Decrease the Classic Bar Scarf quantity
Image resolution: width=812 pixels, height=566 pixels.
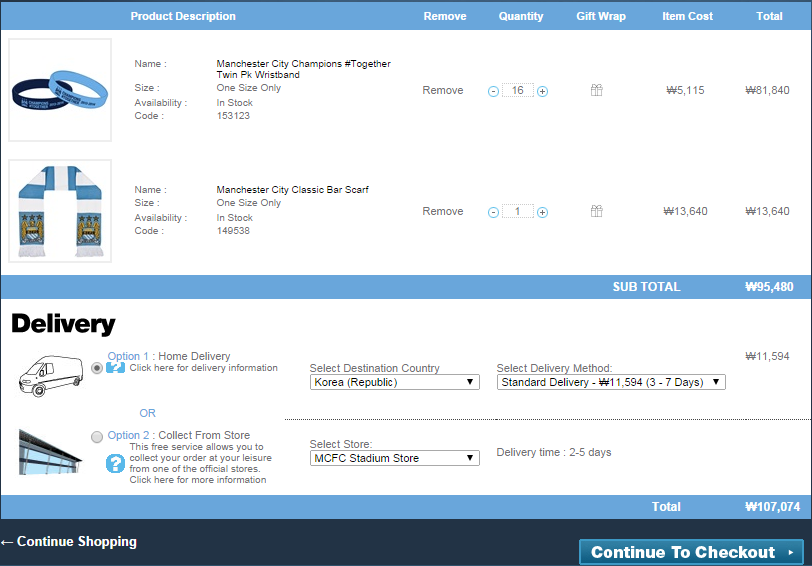493,212
